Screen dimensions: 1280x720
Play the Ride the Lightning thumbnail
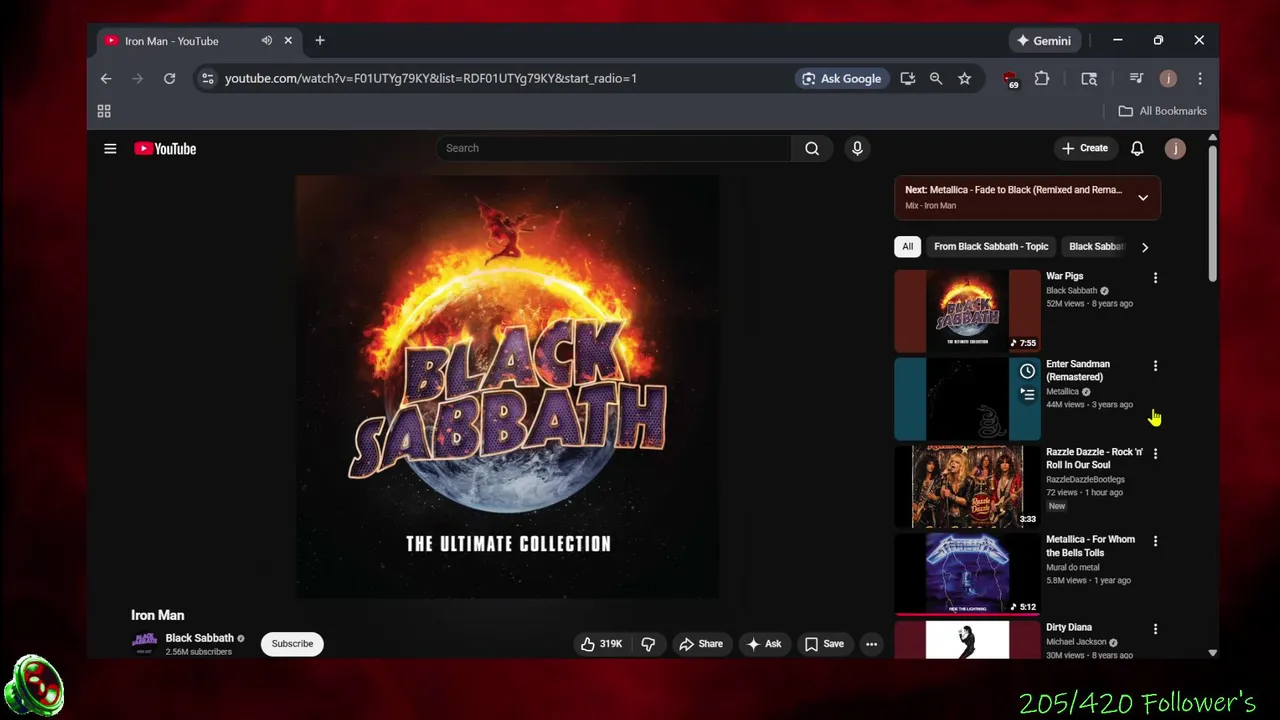(x=967, y=574)
